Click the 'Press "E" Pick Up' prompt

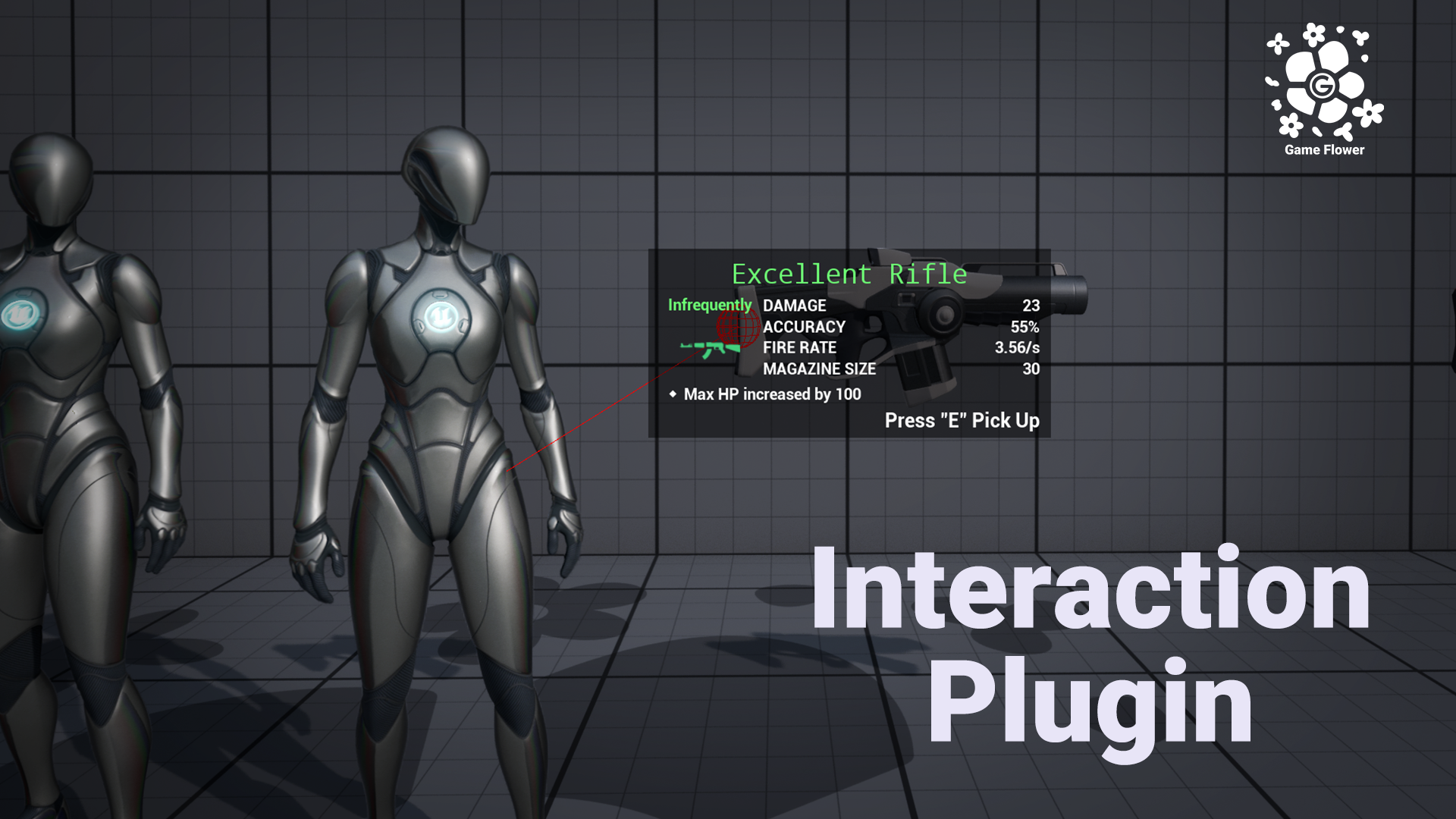tap(962, 421)
